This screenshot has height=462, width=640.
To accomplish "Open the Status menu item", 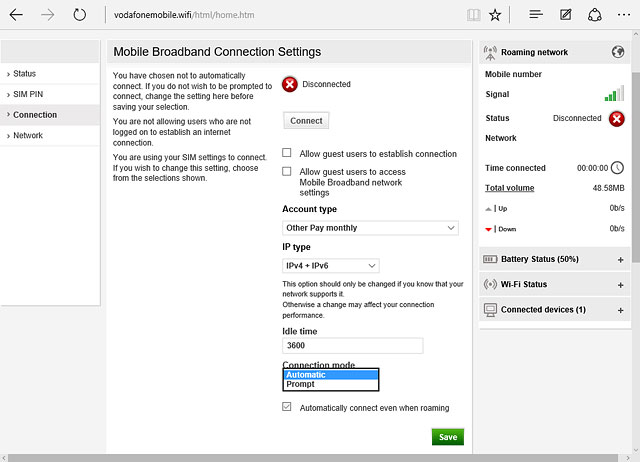I will (50, 74).
